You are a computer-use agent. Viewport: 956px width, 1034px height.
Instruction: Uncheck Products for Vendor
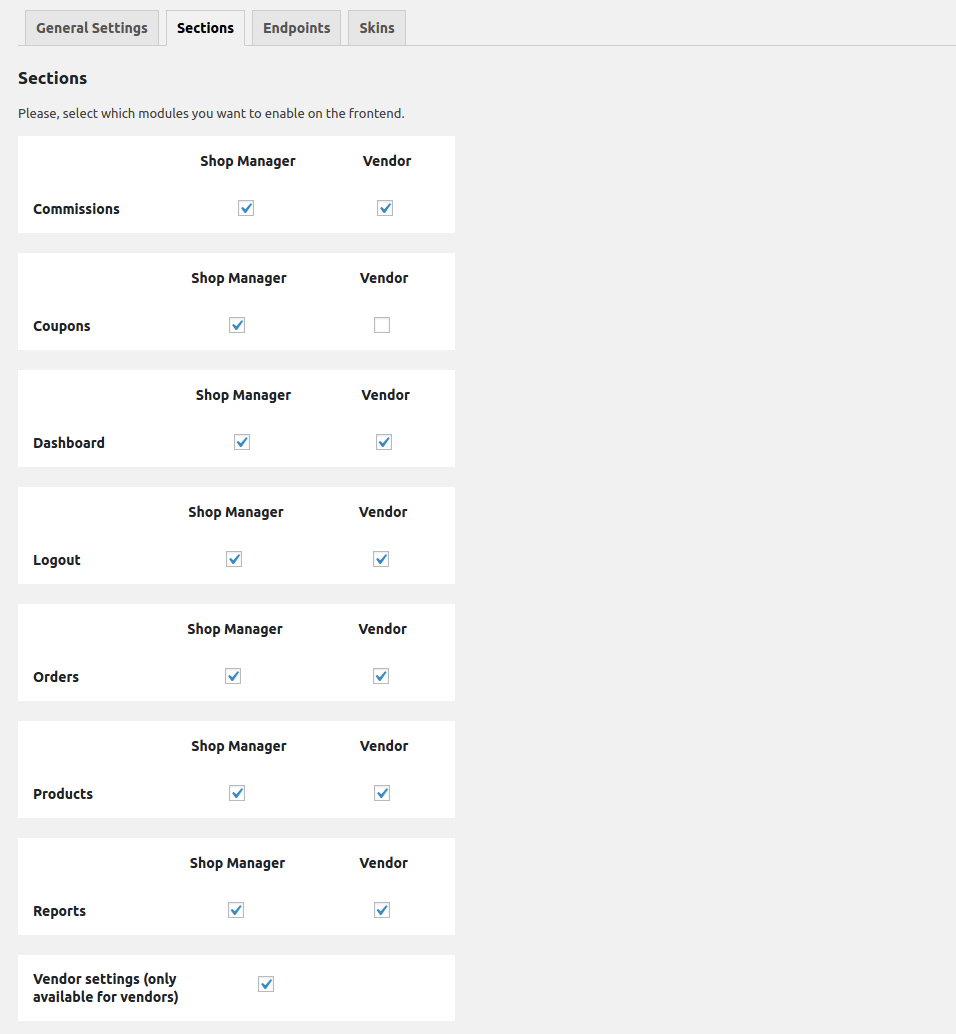[382, 793]
